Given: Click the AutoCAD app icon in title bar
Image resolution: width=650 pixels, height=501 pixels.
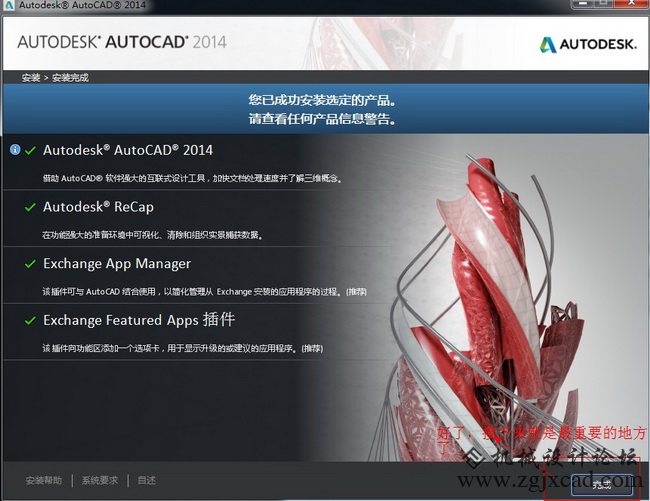Looking at the screenshot, I should [x=9, y=5].
